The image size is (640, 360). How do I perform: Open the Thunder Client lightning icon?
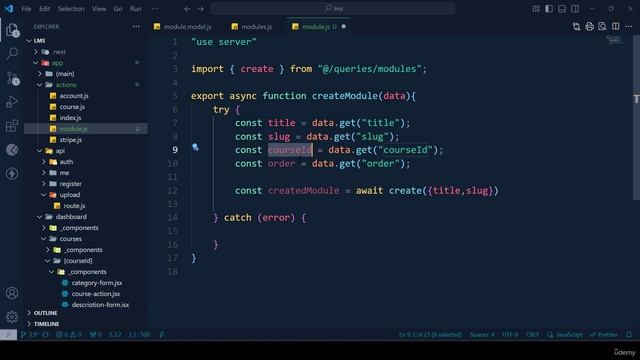coord(12,173)
